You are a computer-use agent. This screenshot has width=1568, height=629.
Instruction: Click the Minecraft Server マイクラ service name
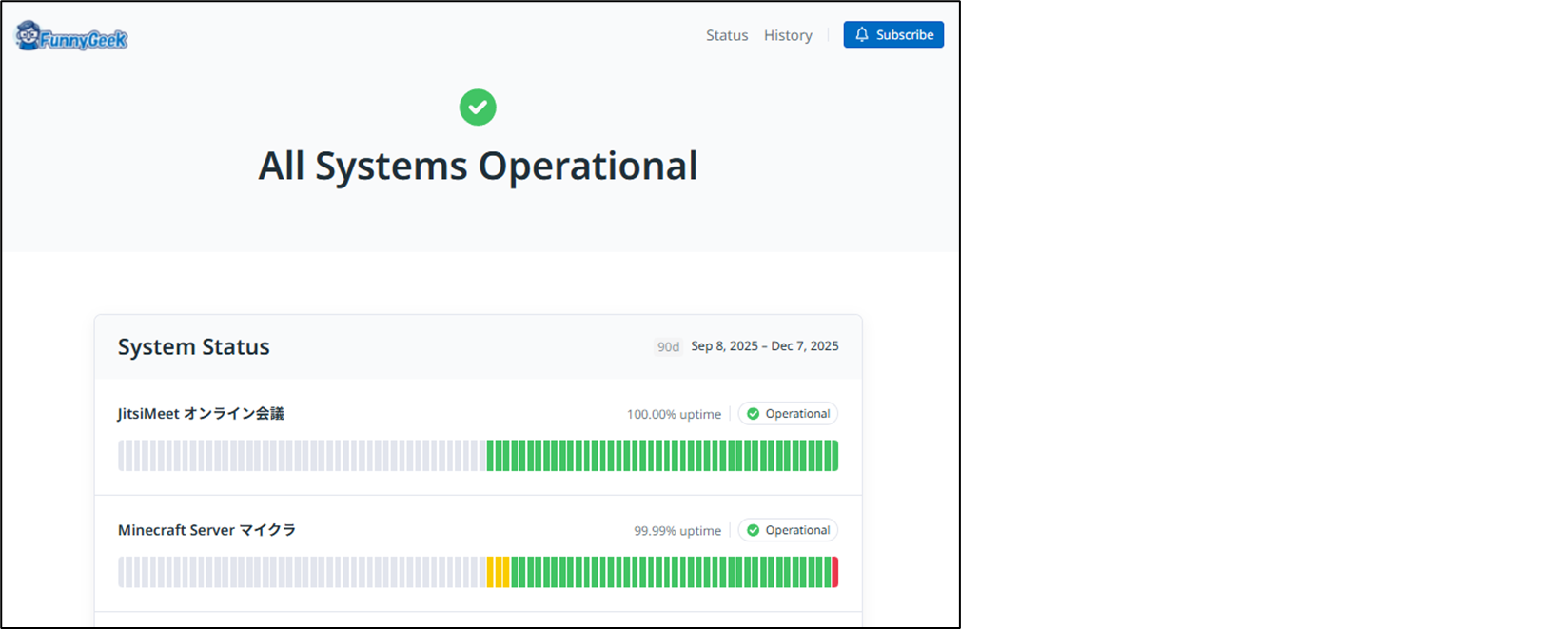pos(206,530)
